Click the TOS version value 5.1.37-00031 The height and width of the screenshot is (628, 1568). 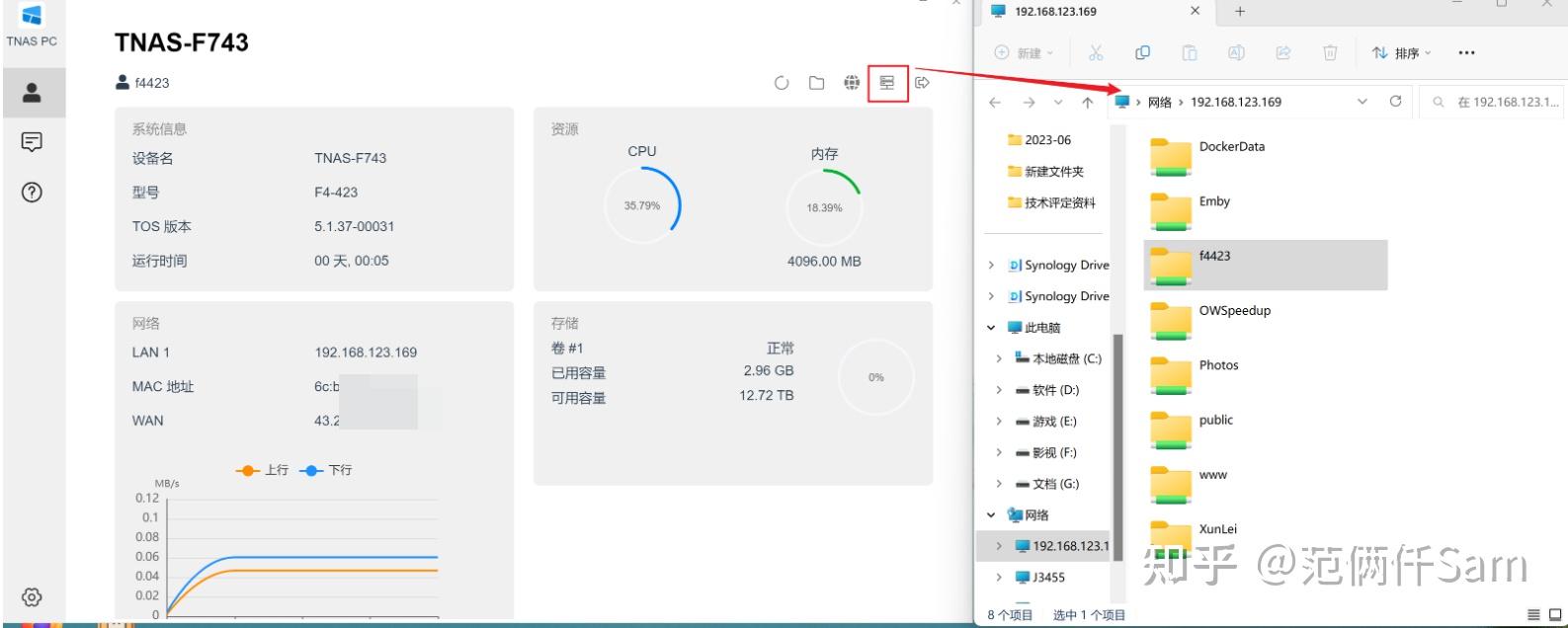tap(354, 226)
